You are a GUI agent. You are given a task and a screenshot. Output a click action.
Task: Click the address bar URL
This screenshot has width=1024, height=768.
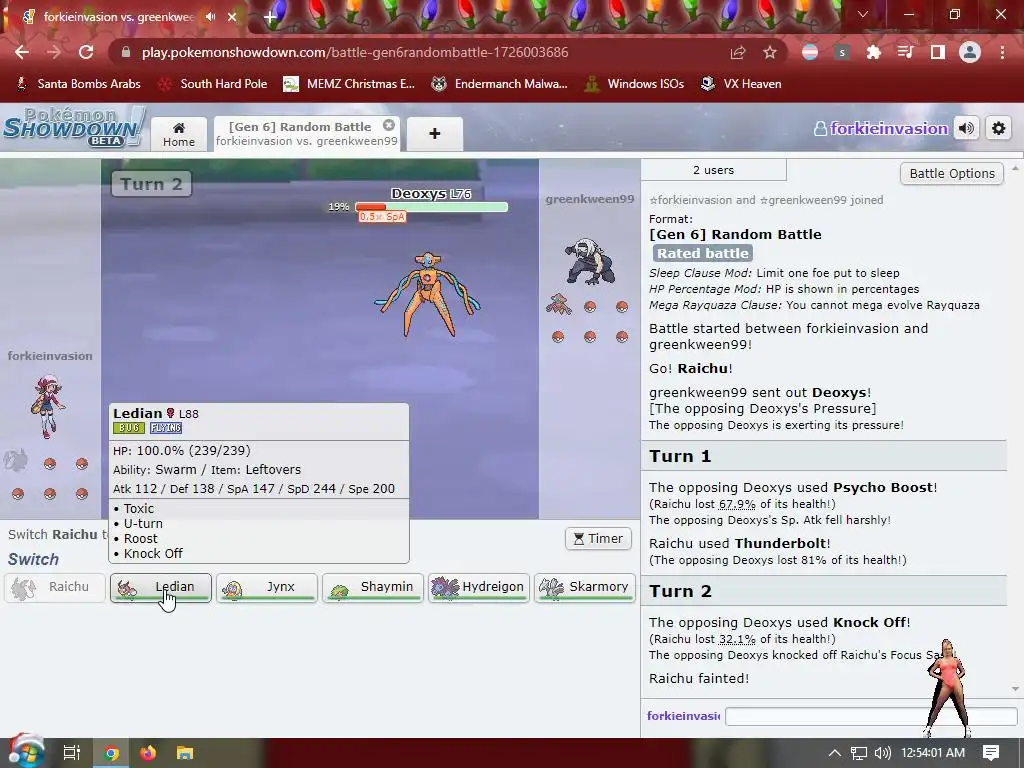pyautogui.click(x=355, y=52)
